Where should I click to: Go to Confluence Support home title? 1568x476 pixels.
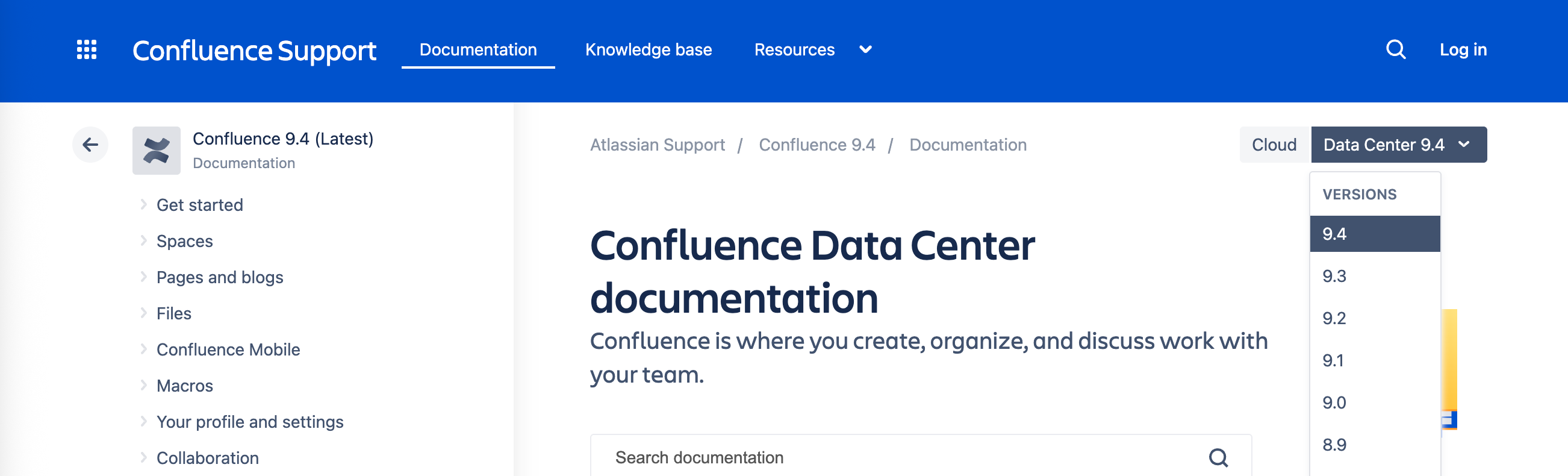tap(254, 51)
